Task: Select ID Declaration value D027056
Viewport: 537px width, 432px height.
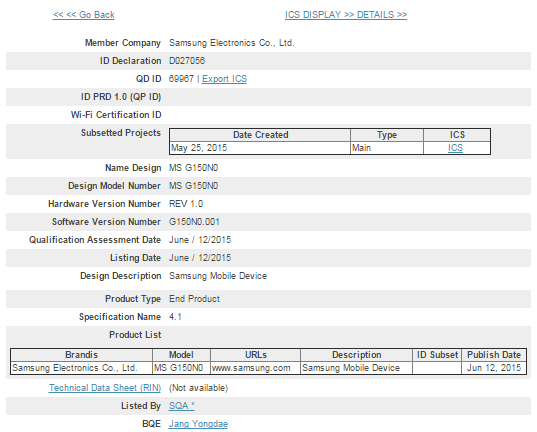Action: 187,61
